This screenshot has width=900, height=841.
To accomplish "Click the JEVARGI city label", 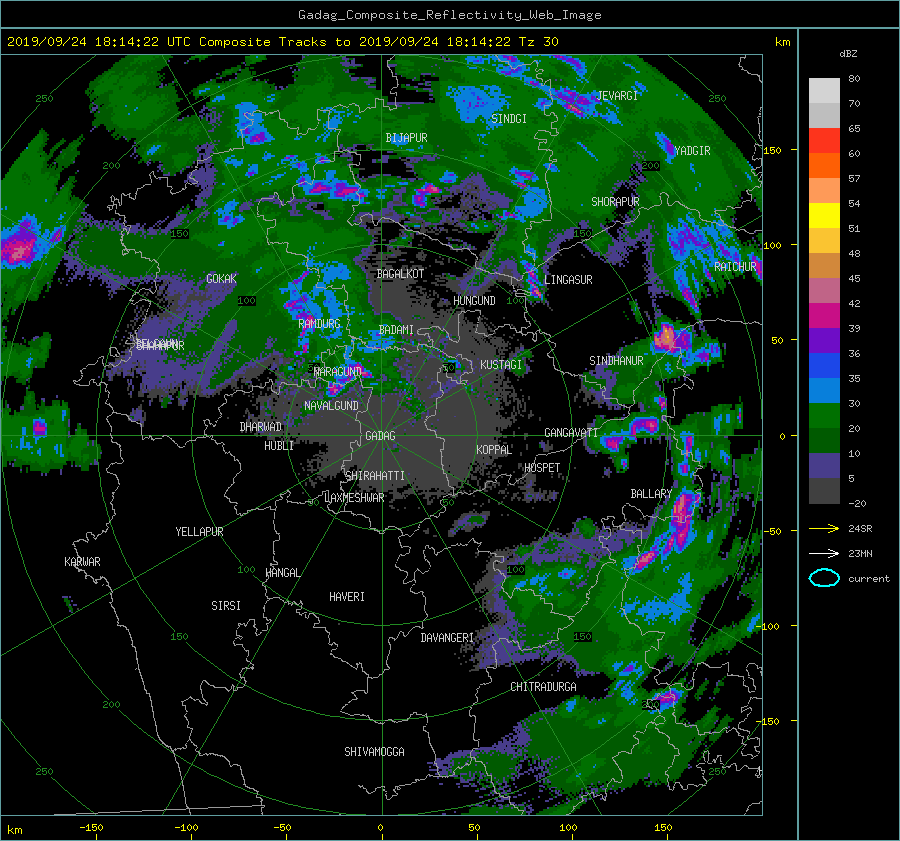I will tap(617, 96).
